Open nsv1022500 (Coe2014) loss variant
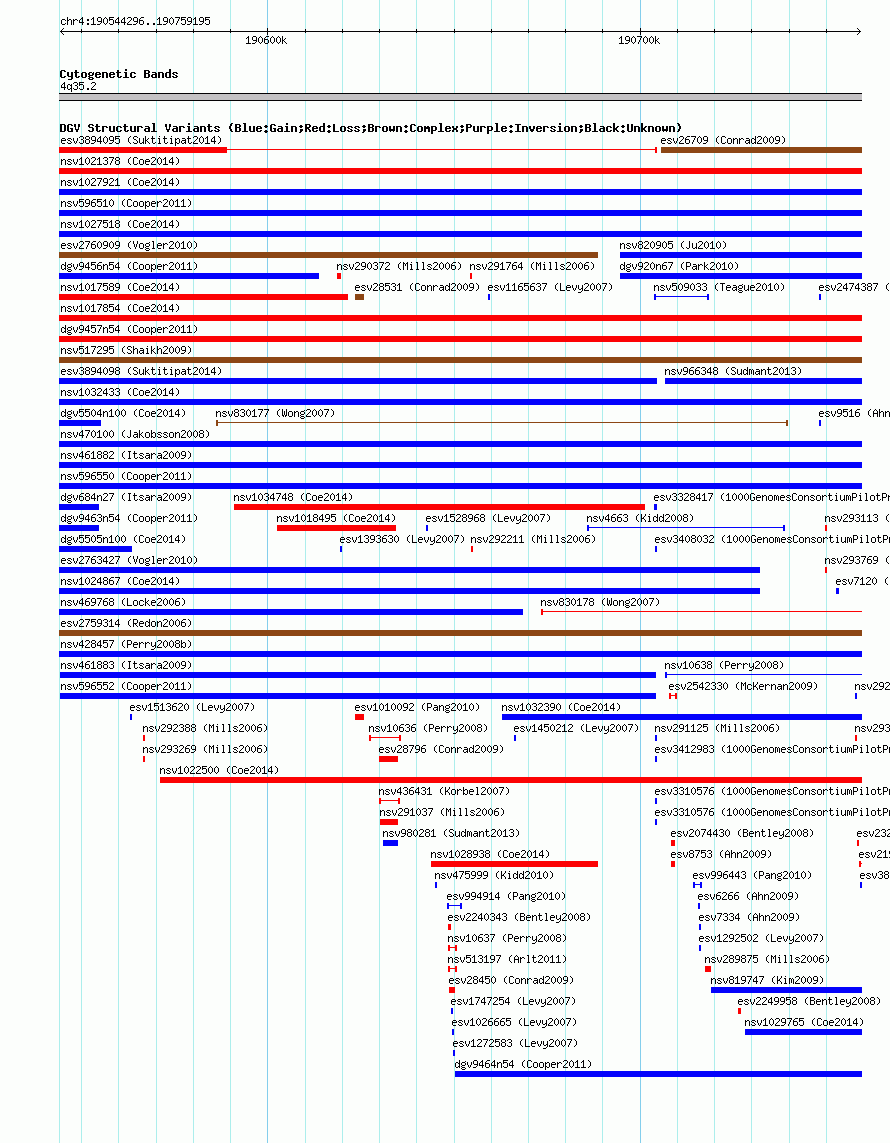 tap(511, 780)
